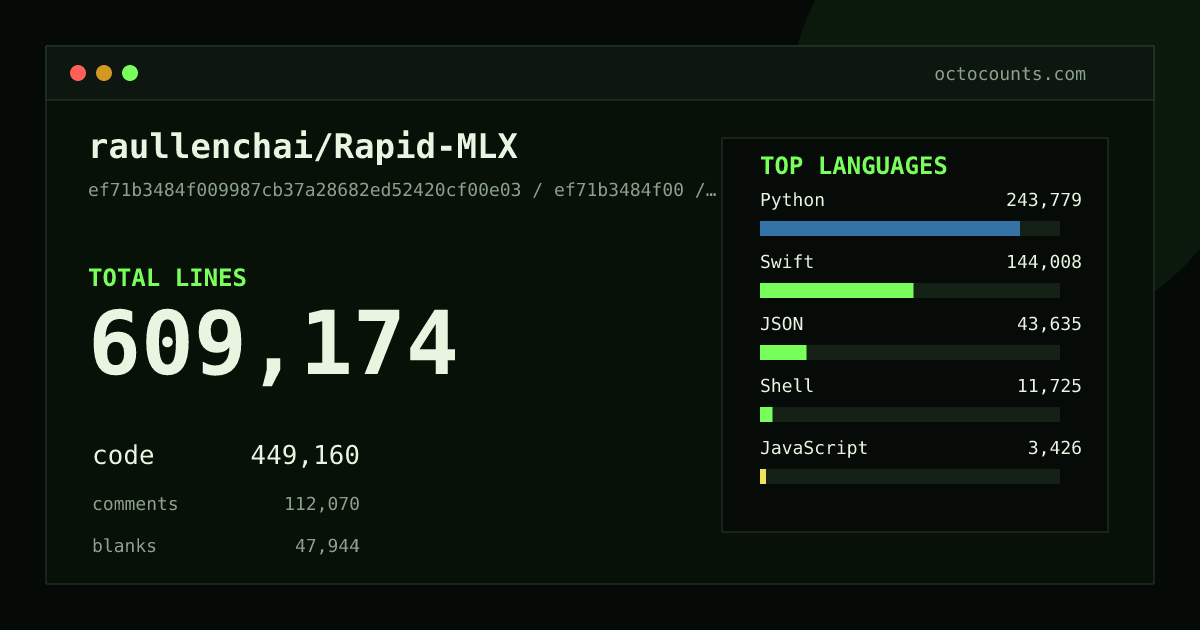Click the comments label
The image size is (1200, 630).
tap(135, 504)
